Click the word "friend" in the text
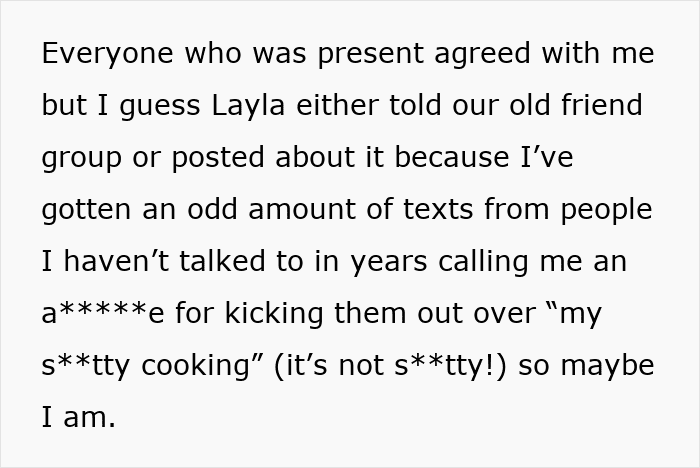Screen dimensions: 700x468 point(605,105)
